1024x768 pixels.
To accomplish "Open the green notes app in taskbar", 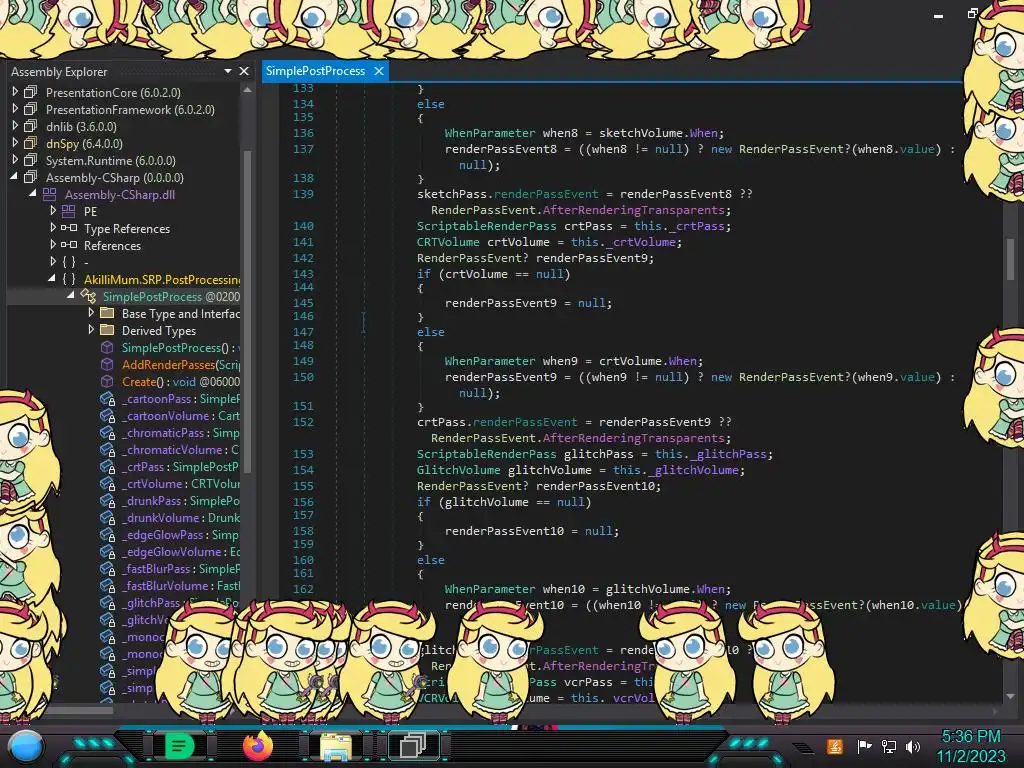I will [x=180, y=745].
